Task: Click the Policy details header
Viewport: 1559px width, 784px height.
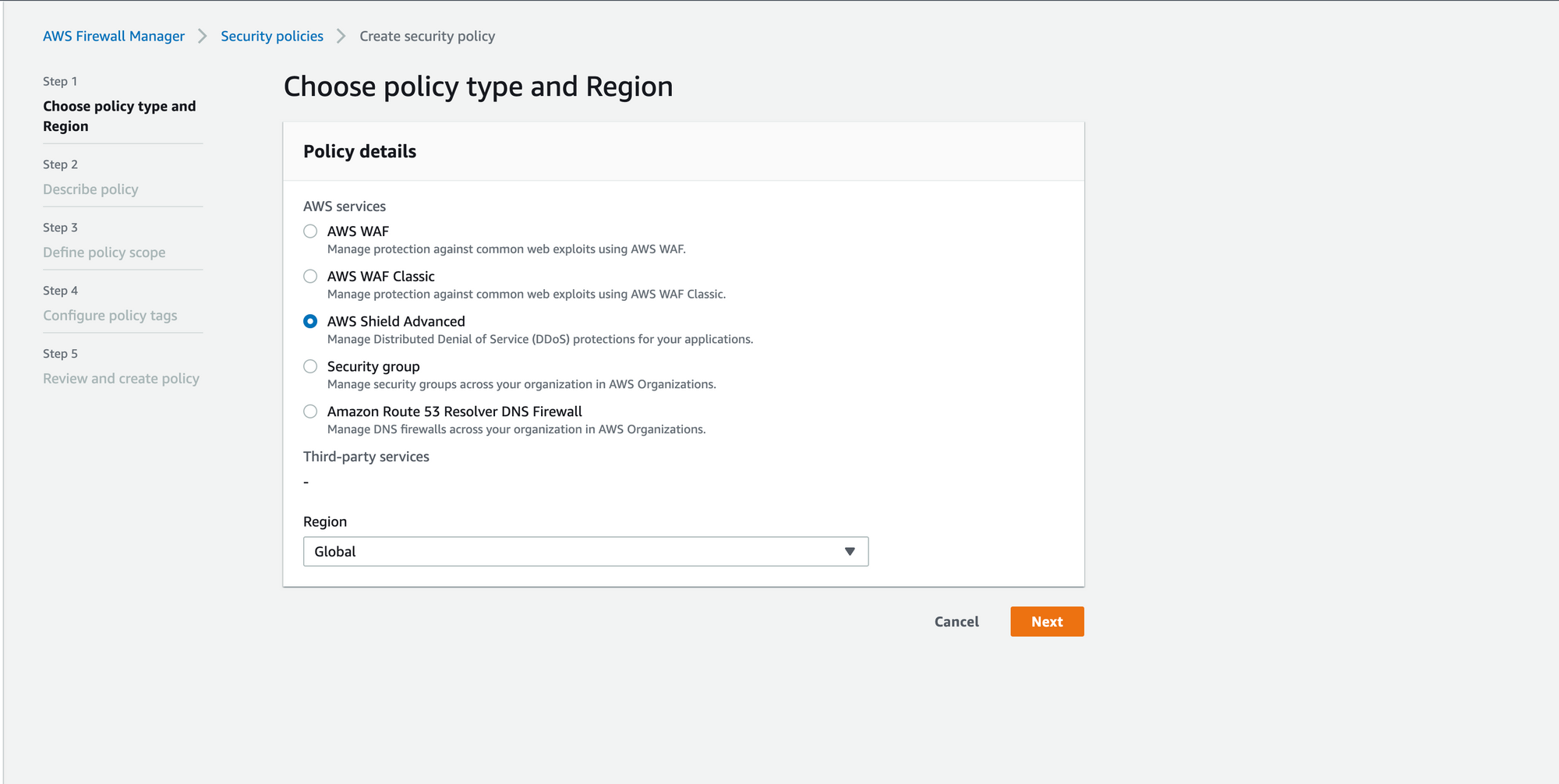Action: point(360,151)
